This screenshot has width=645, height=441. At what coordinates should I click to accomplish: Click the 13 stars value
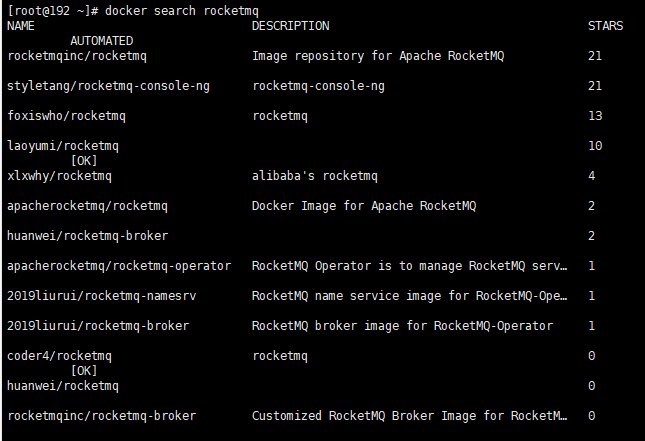pyautogui.click(x=595, y=116)
